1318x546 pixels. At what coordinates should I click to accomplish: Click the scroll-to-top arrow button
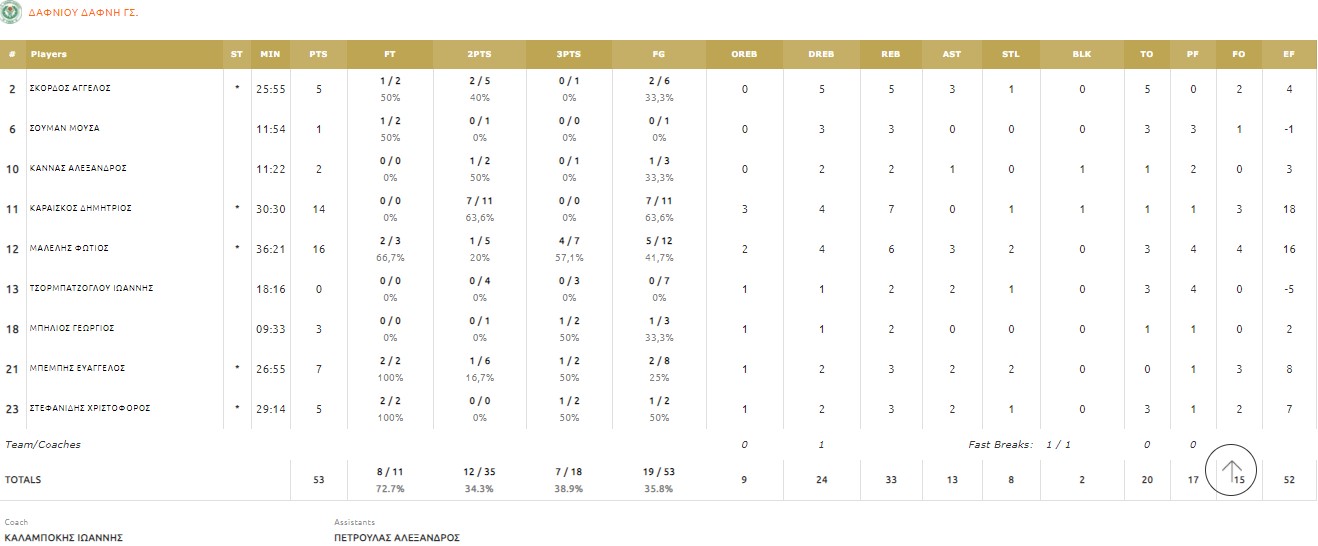[1232, 469]
